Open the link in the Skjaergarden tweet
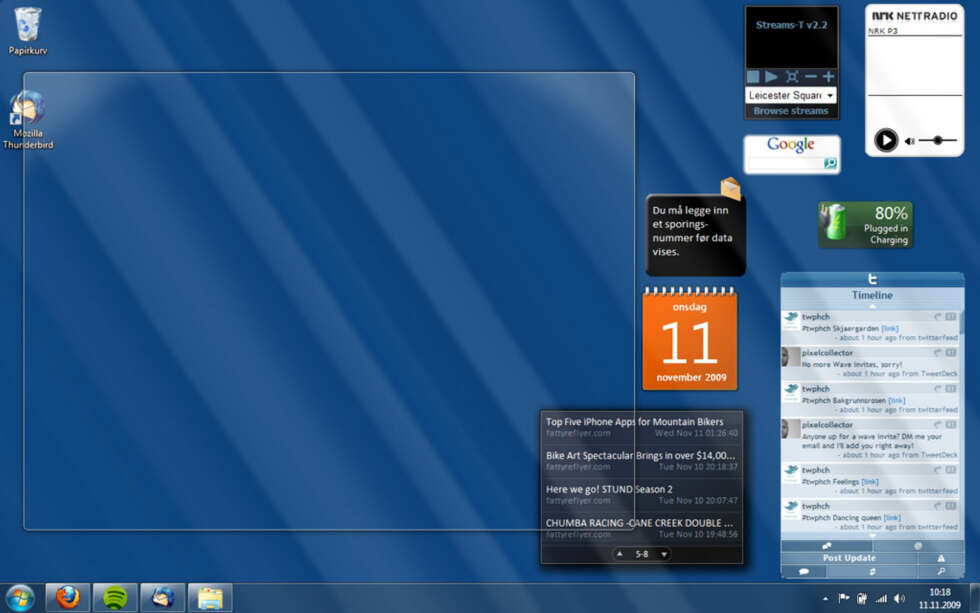The width and height of the screenshot is (980, 613). [x=889, y=328]
